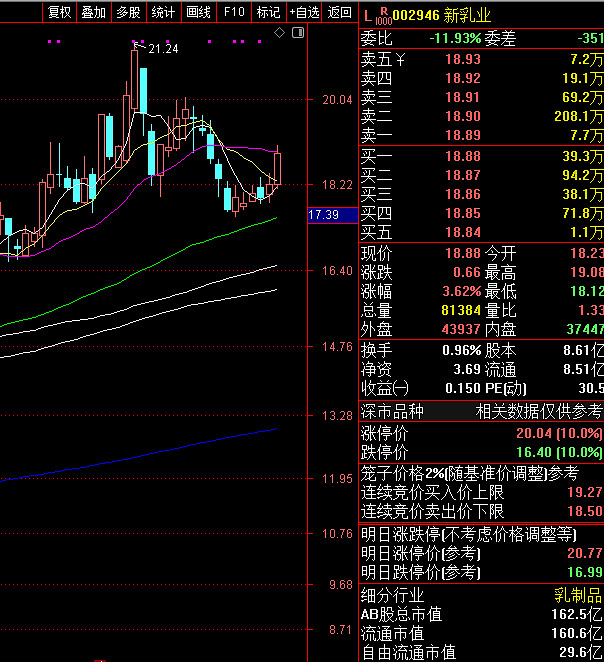Viewport: 604px width, 662px height.
Task: Click the ¥ symbol next to 卖五
Action: coord(399,59)
